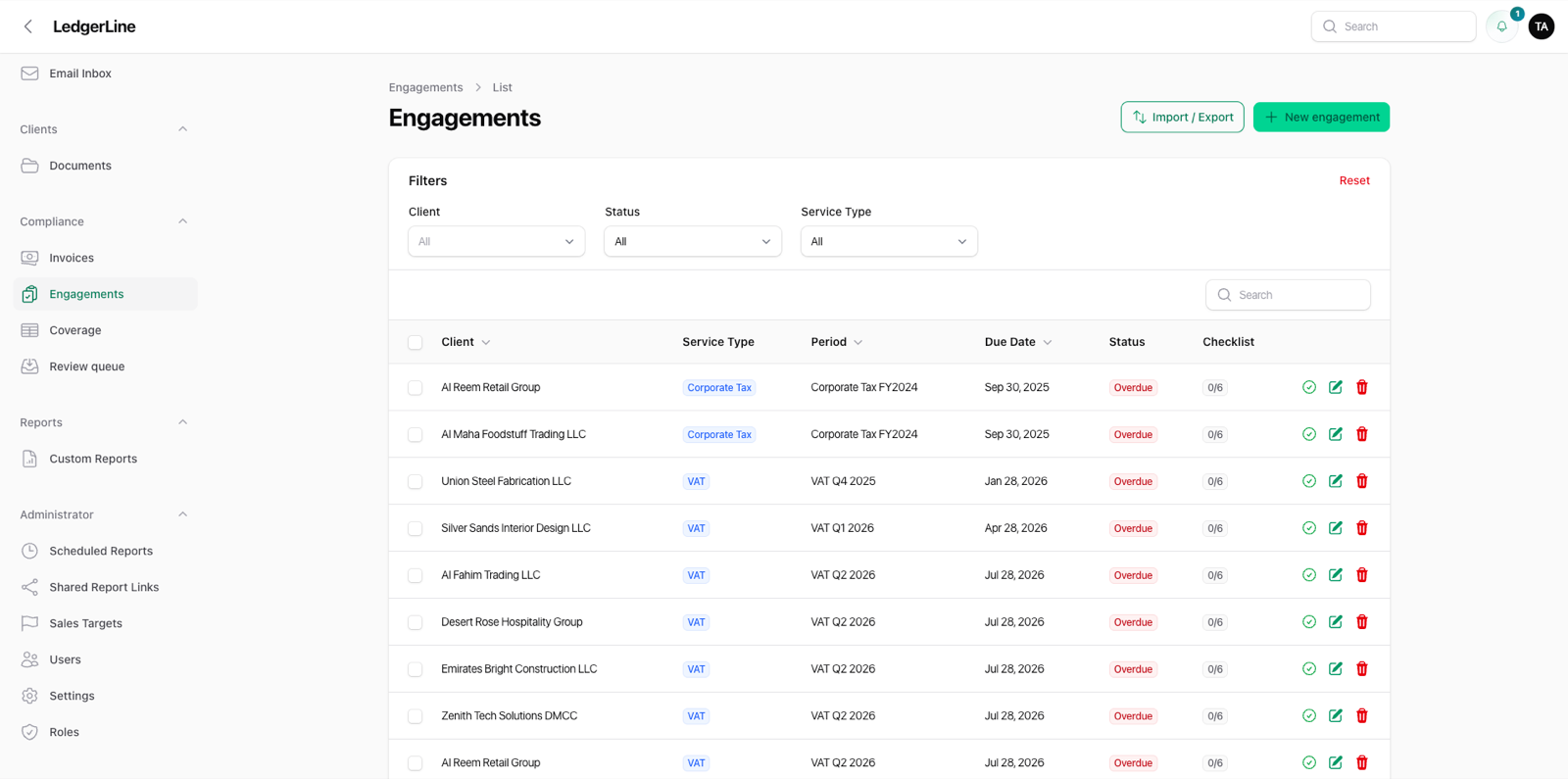Collapse the Compliance sidebar section
Screen dimensions: 1568x779
(182, 221)
